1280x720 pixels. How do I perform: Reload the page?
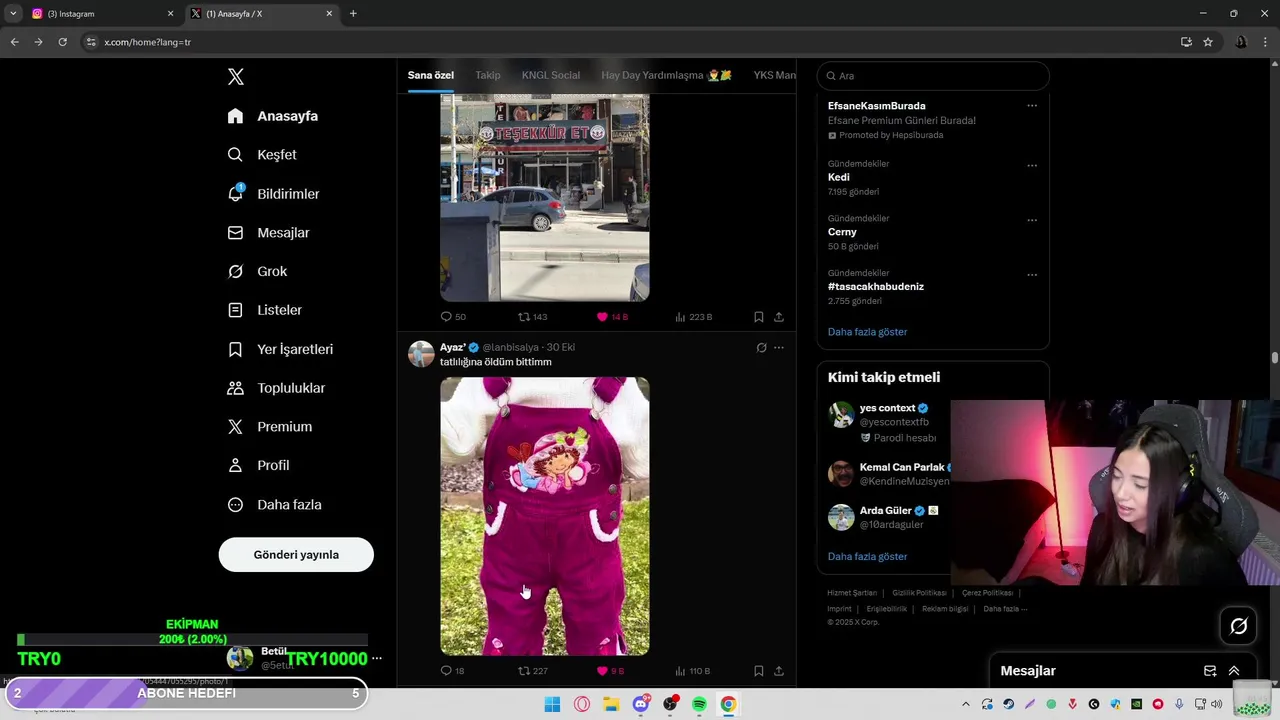click(62, 42)
